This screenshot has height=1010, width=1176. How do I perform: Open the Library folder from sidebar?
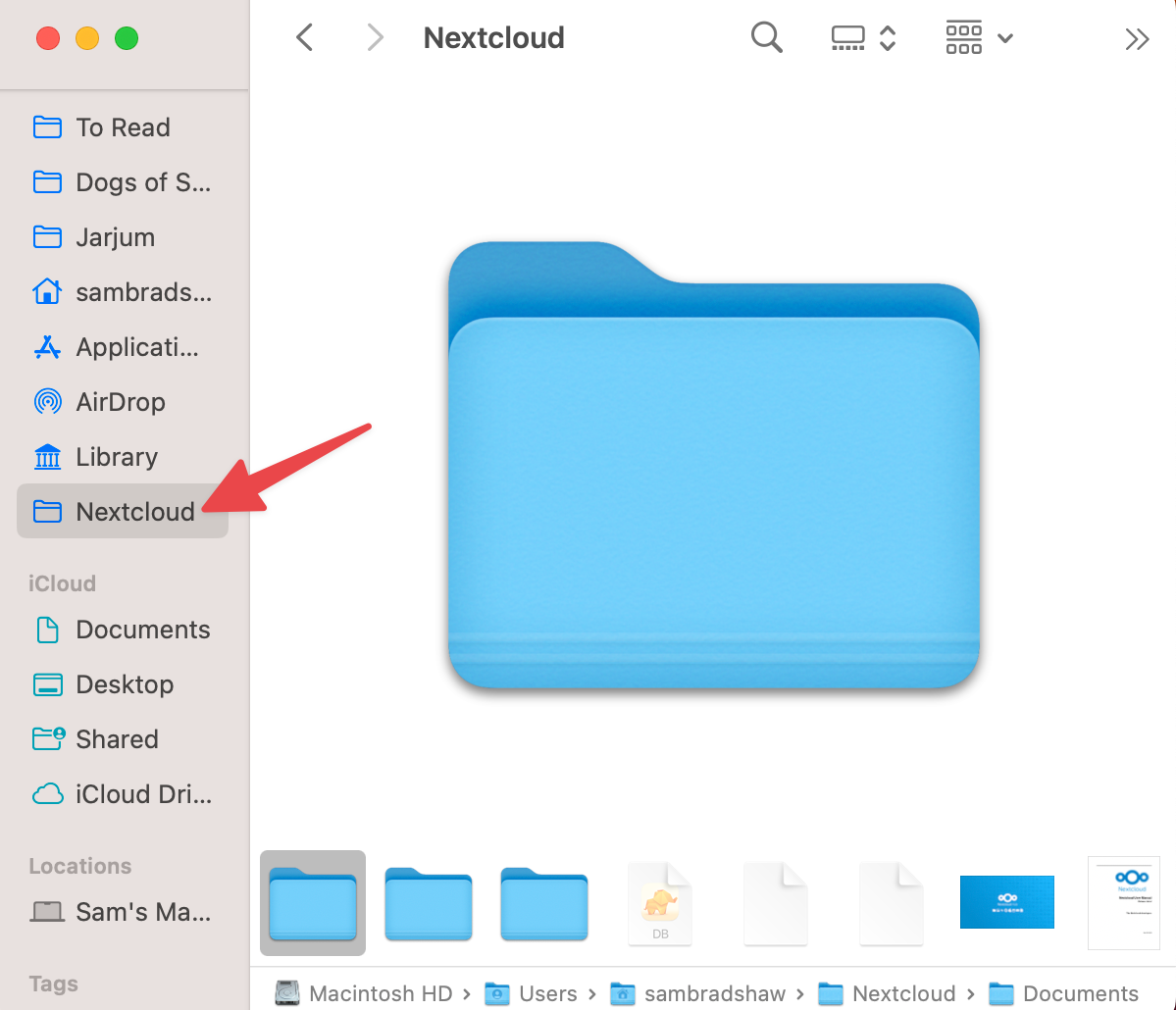coord(116,456)
